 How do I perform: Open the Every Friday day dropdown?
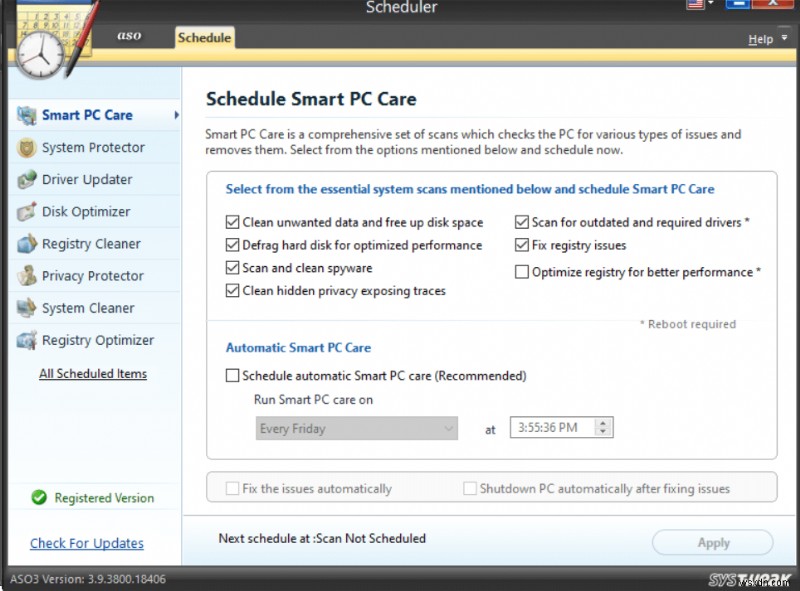356,428
